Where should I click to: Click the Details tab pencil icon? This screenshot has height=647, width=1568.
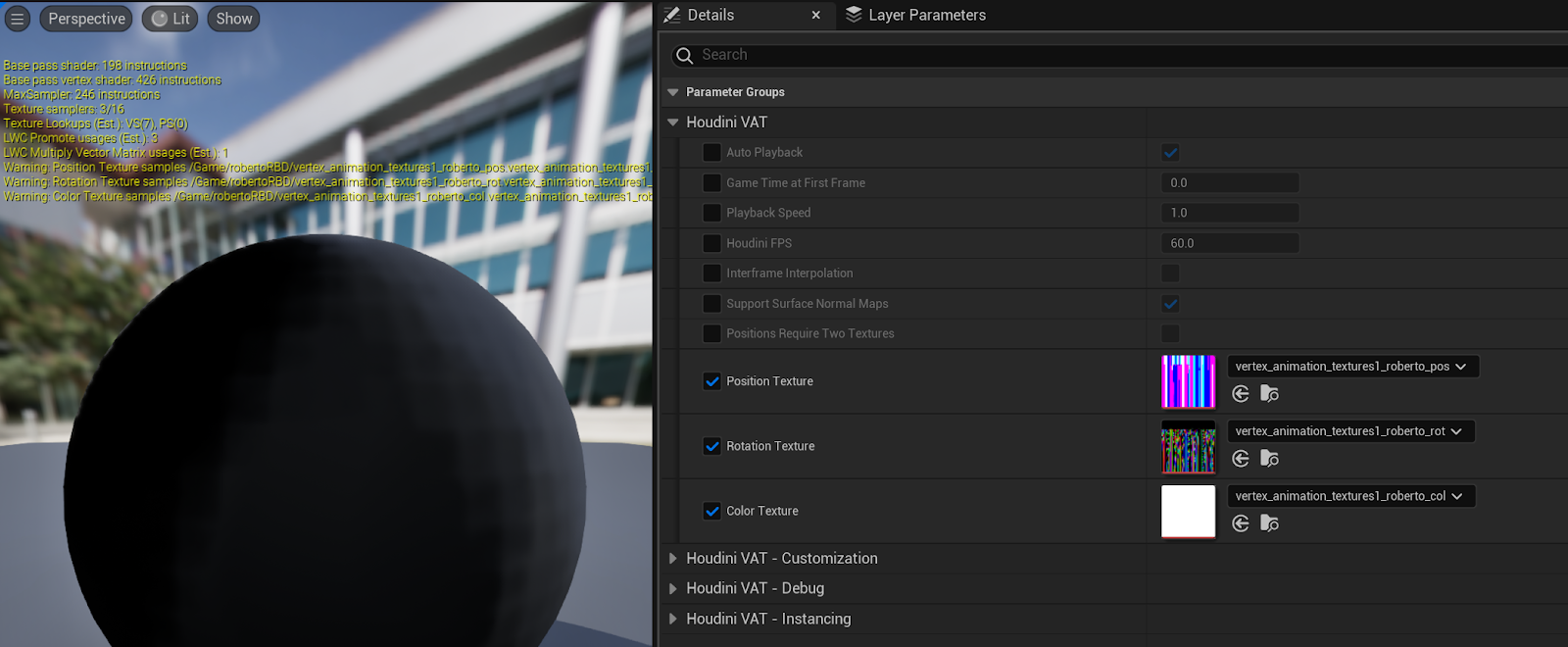click(x=672, y=15)
